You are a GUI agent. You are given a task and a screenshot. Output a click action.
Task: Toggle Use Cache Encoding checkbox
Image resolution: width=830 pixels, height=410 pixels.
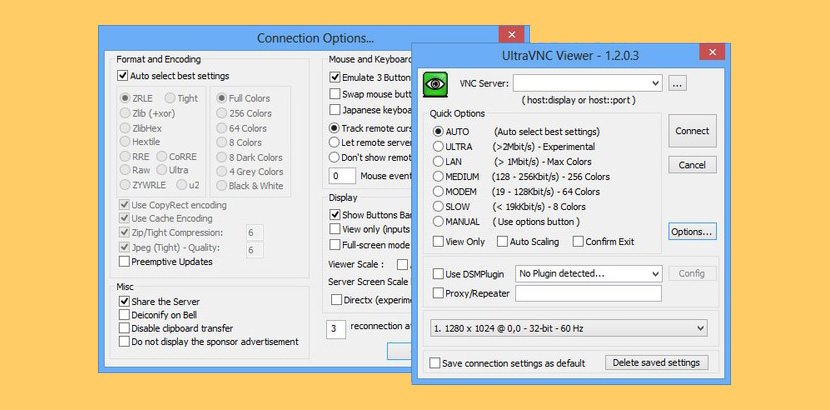[124, 218]
